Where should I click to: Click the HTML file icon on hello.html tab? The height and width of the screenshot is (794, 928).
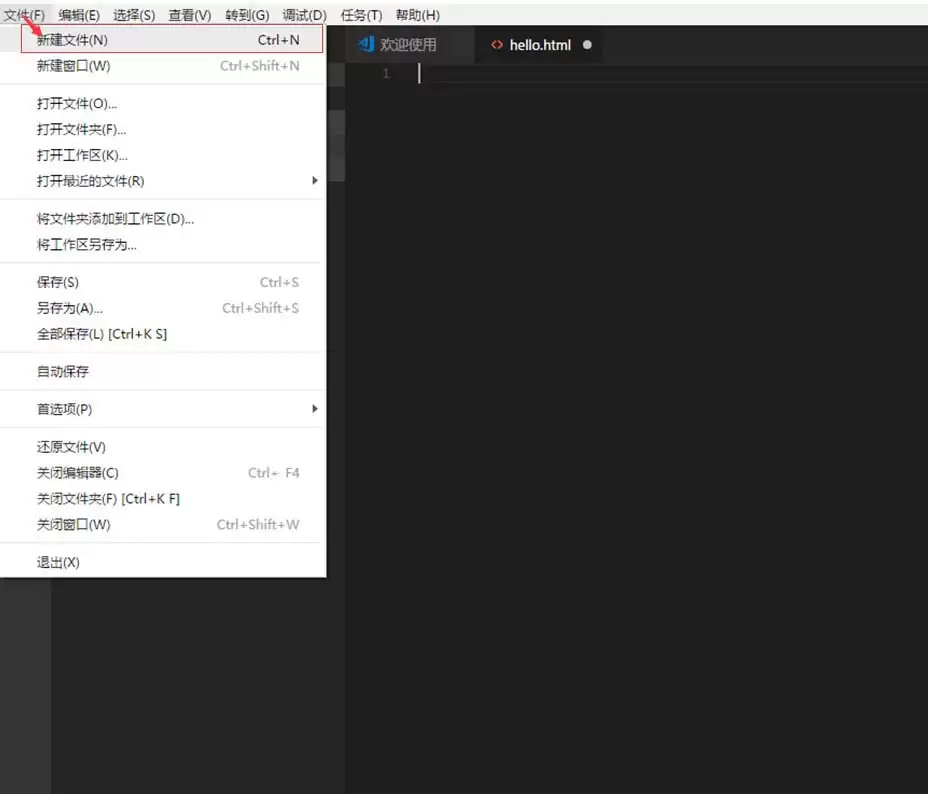(x=496, y=45)
